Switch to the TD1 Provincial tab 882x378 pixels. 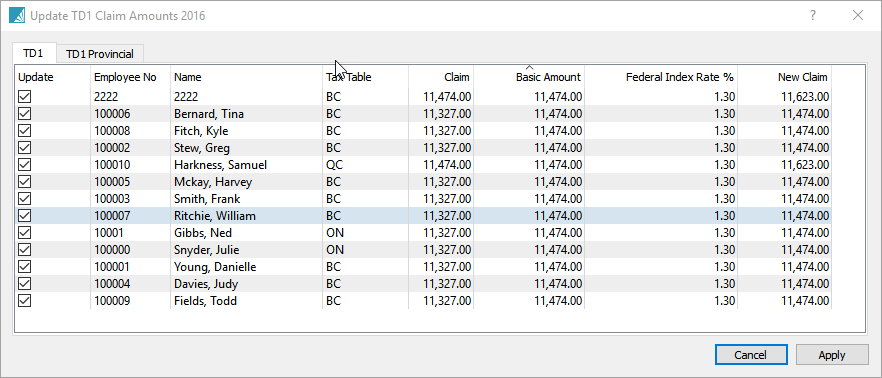[x=100, y=54]
